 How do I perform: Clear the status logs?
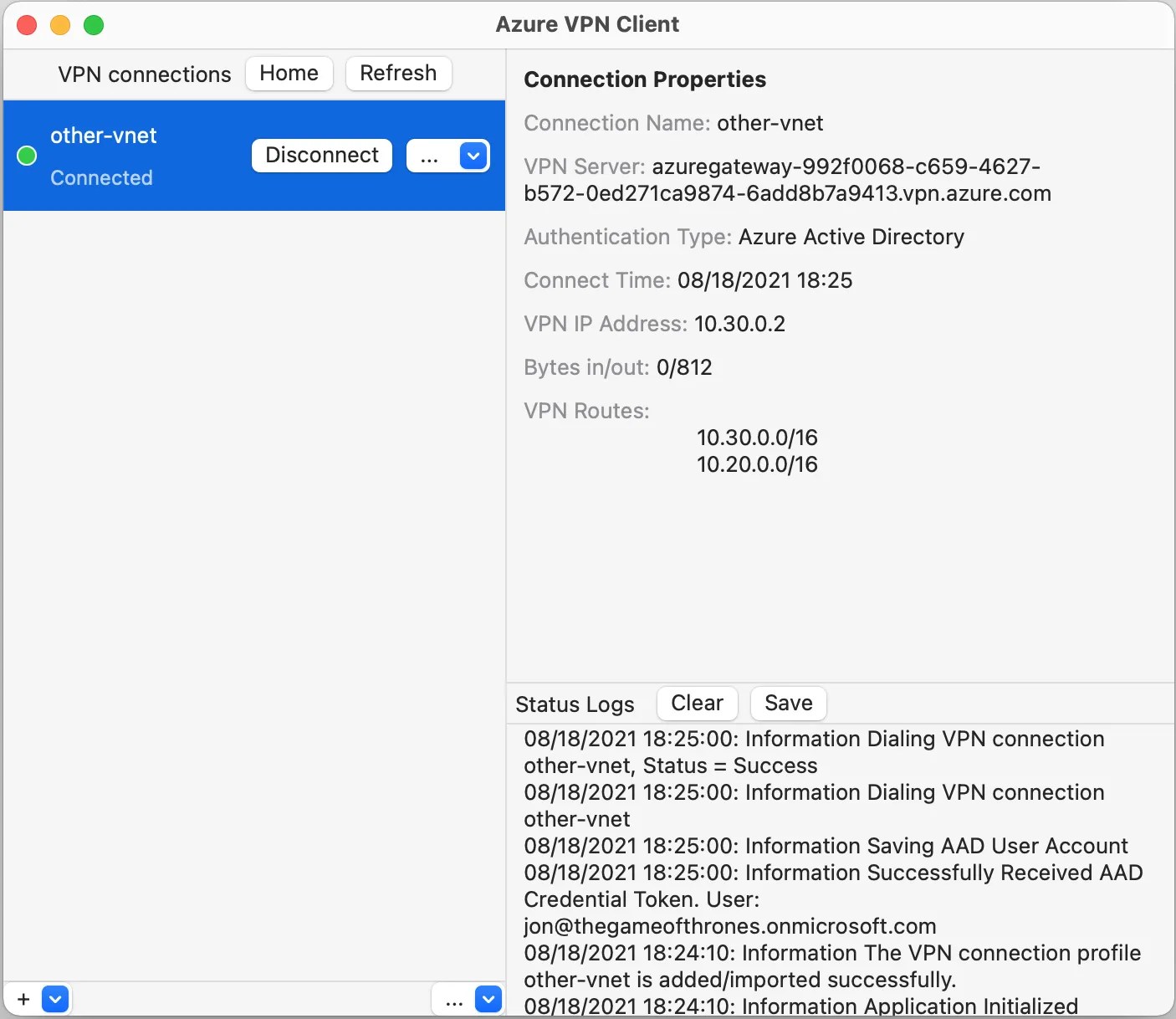(x=698, y=704)
